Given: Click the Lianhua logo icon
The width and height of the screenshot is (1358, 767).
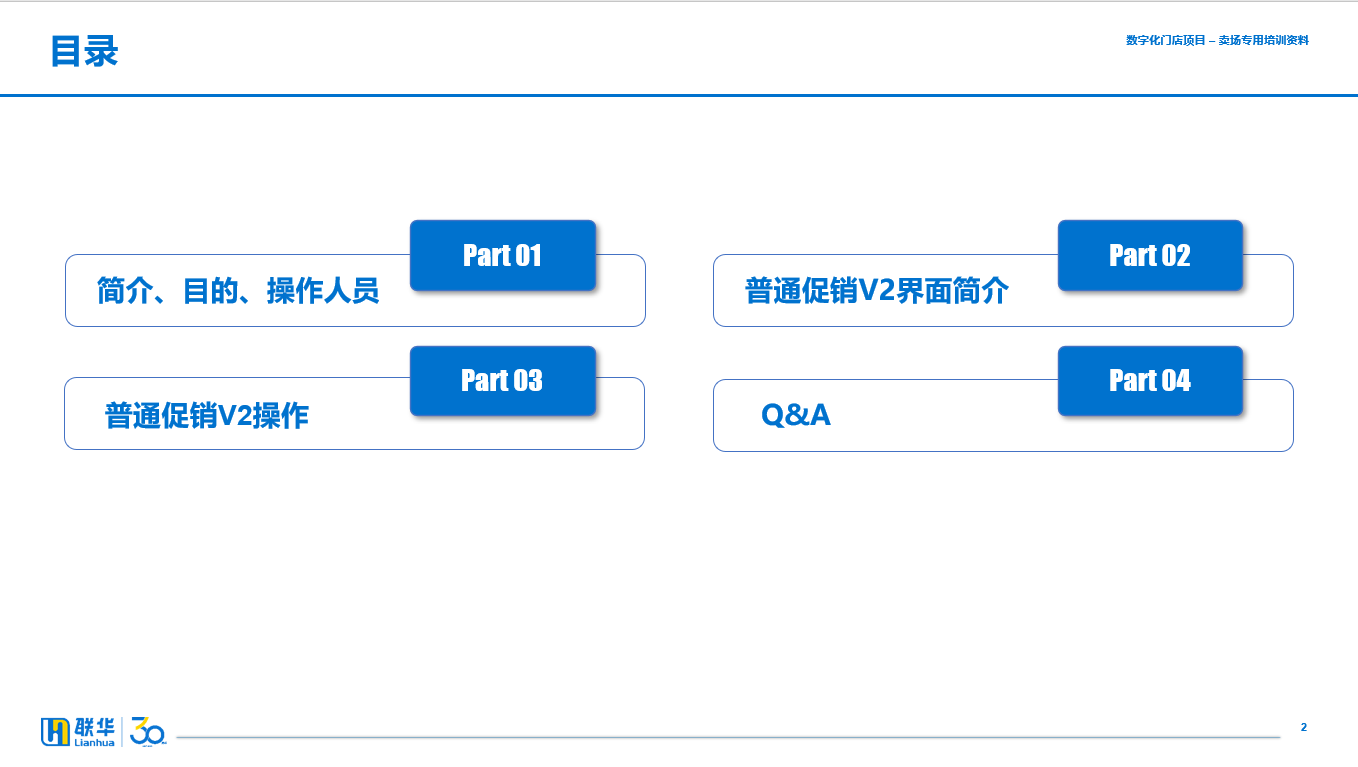Looking at the screenshot, I should coord(56,731).
